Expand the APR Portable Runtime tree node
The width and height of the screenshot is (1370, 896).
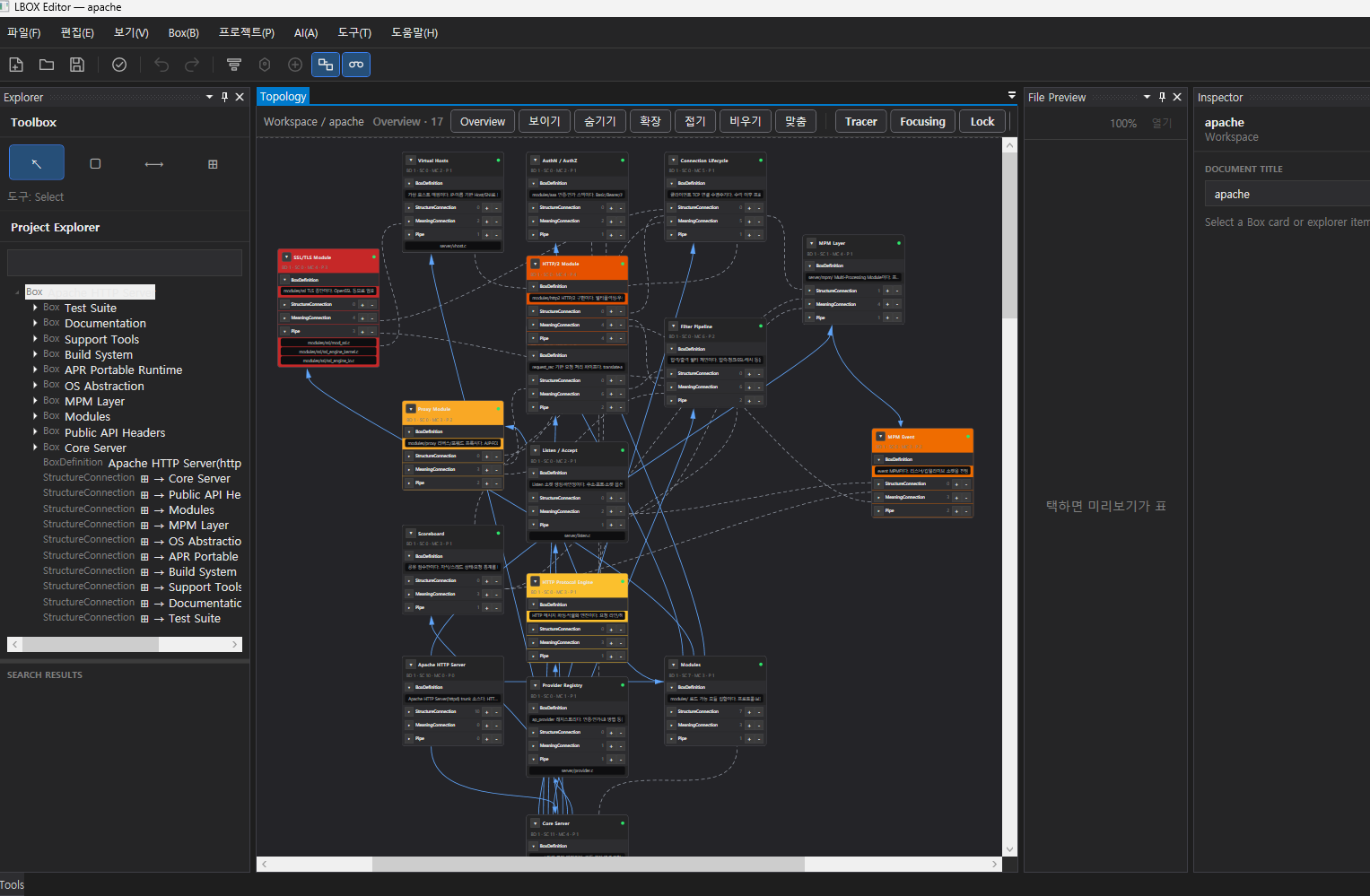(35, 370)
